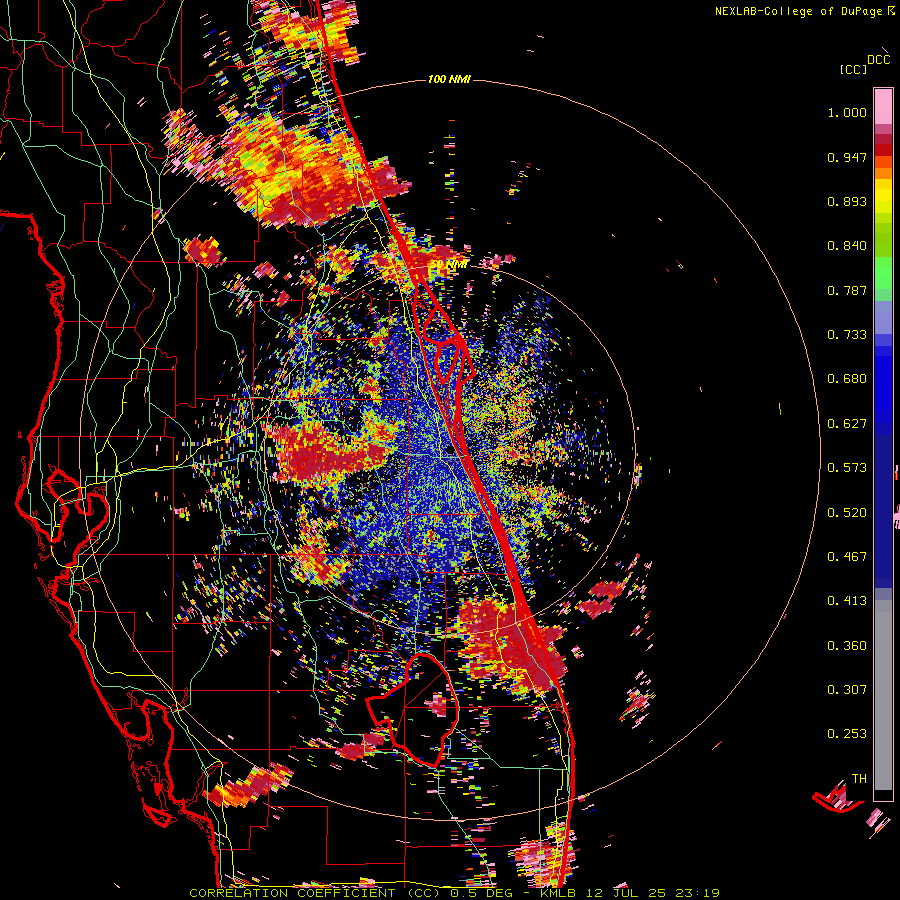
Task: Click the KMLB radar site identifier
Action: click(x=560, y=893)
